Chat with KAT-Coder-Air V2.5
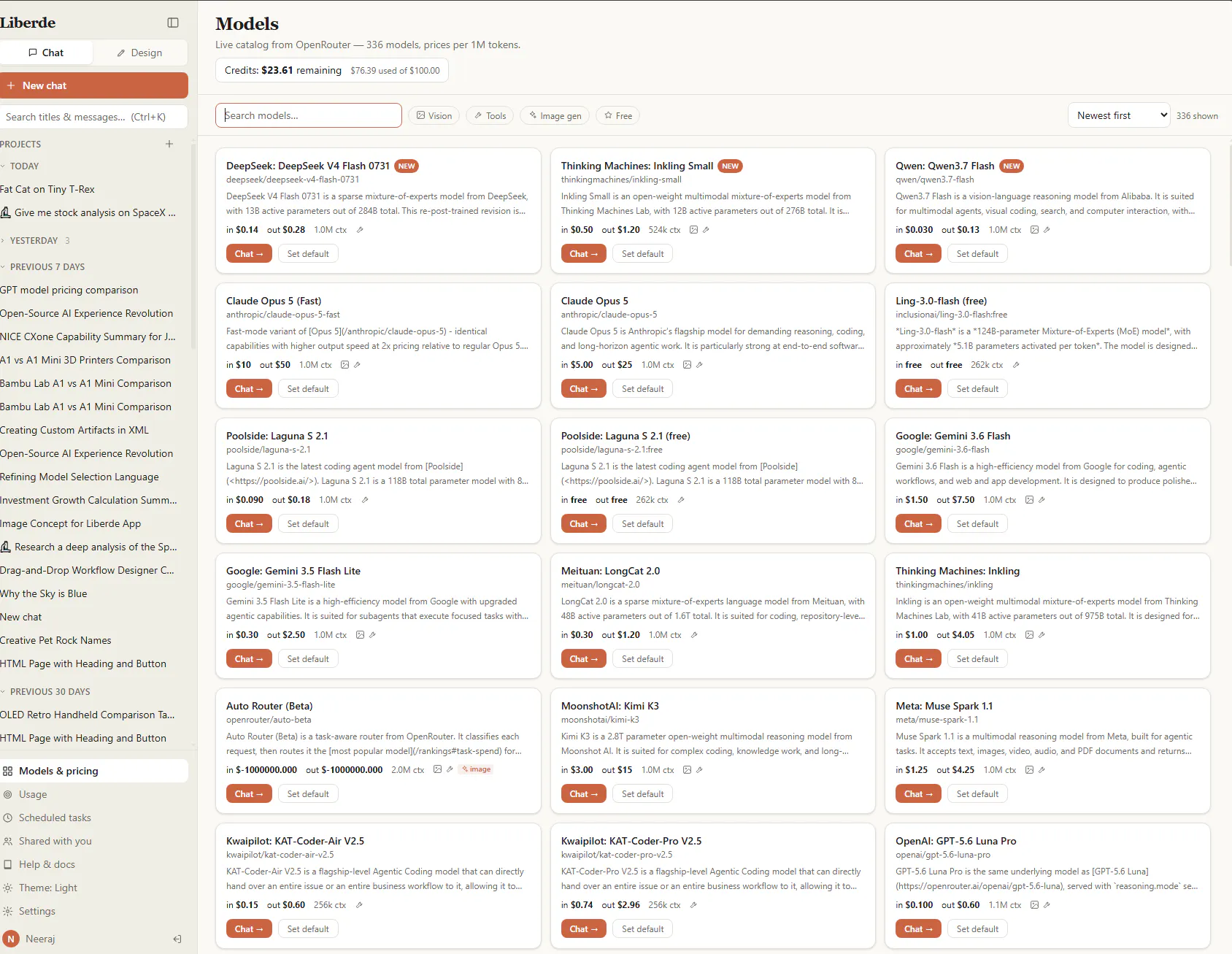The image size is (1232, 954). point(249,928)
